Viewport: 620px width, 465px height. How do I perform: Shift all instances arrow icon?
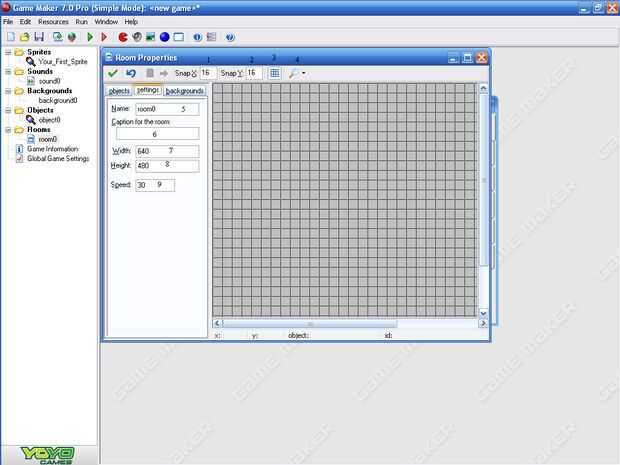[x=164, y=73]
